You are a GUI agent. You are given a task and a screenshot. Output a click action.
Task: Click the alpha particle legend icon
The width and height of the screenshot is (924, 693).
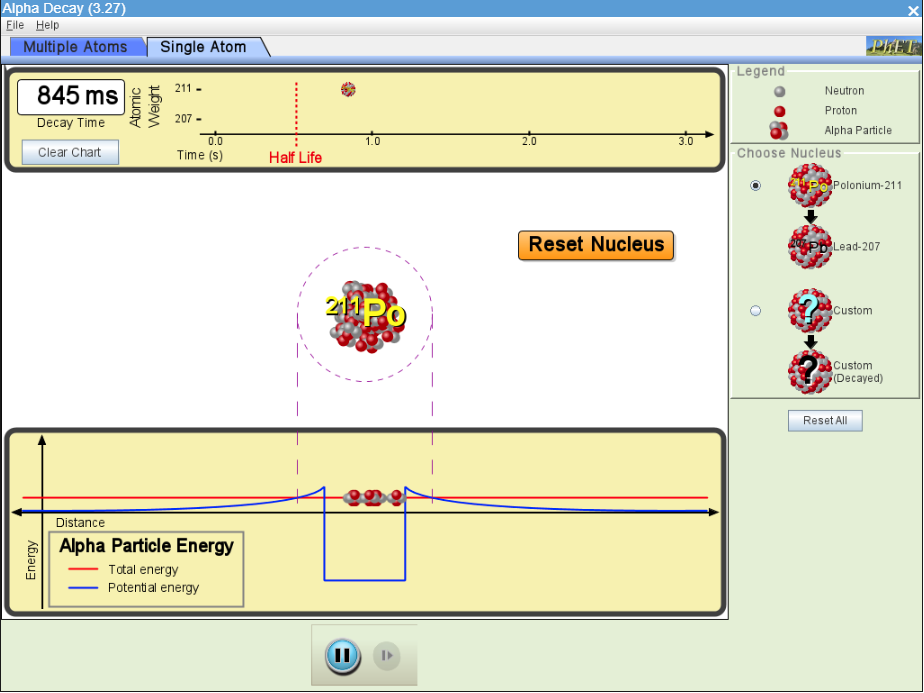[779, 130]
